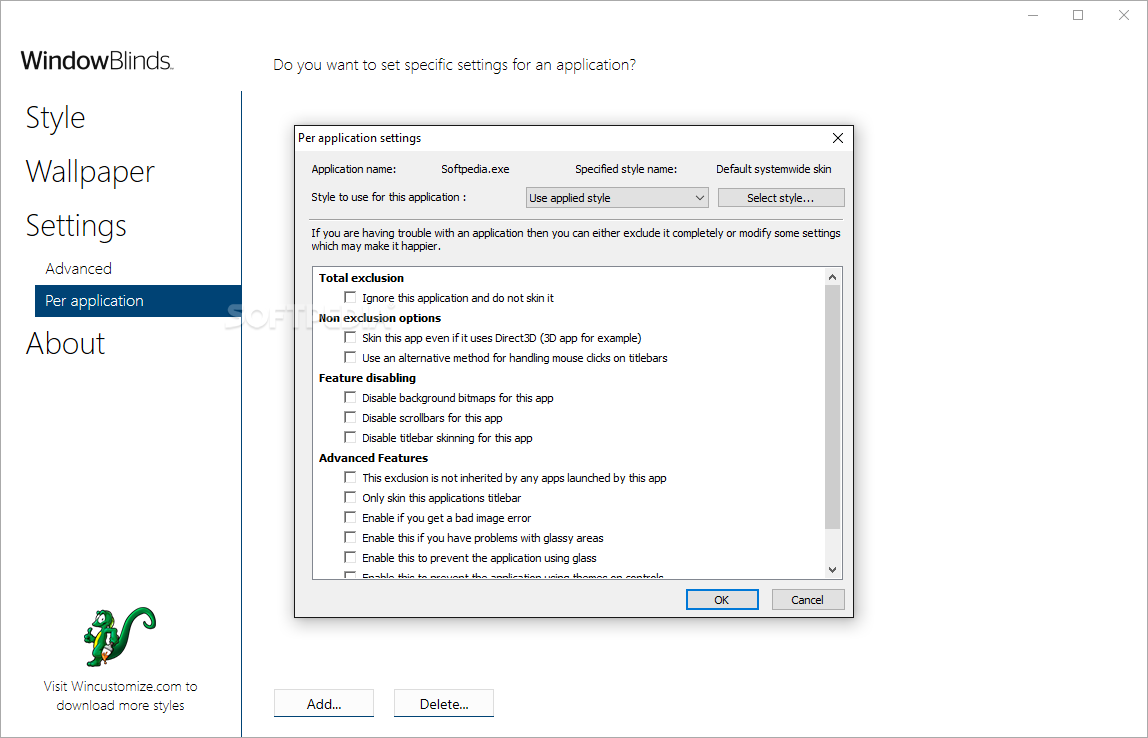Image resolution: width=1148 pixels, height=738 pixels.
Task: Open the Wallpaper section in sidebar
Action: pos(90,172)
